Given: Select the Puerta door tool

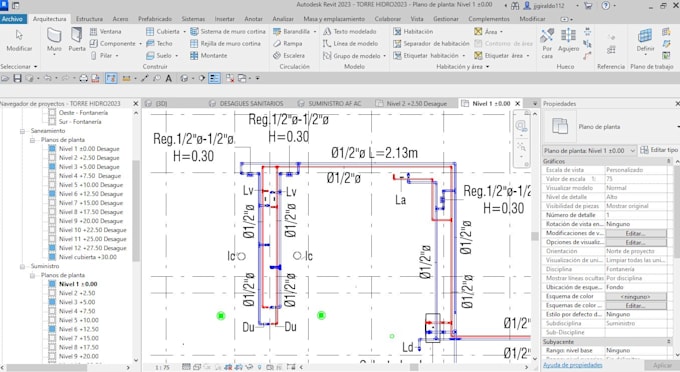Looking at the screenshot, I should [77, 40].
